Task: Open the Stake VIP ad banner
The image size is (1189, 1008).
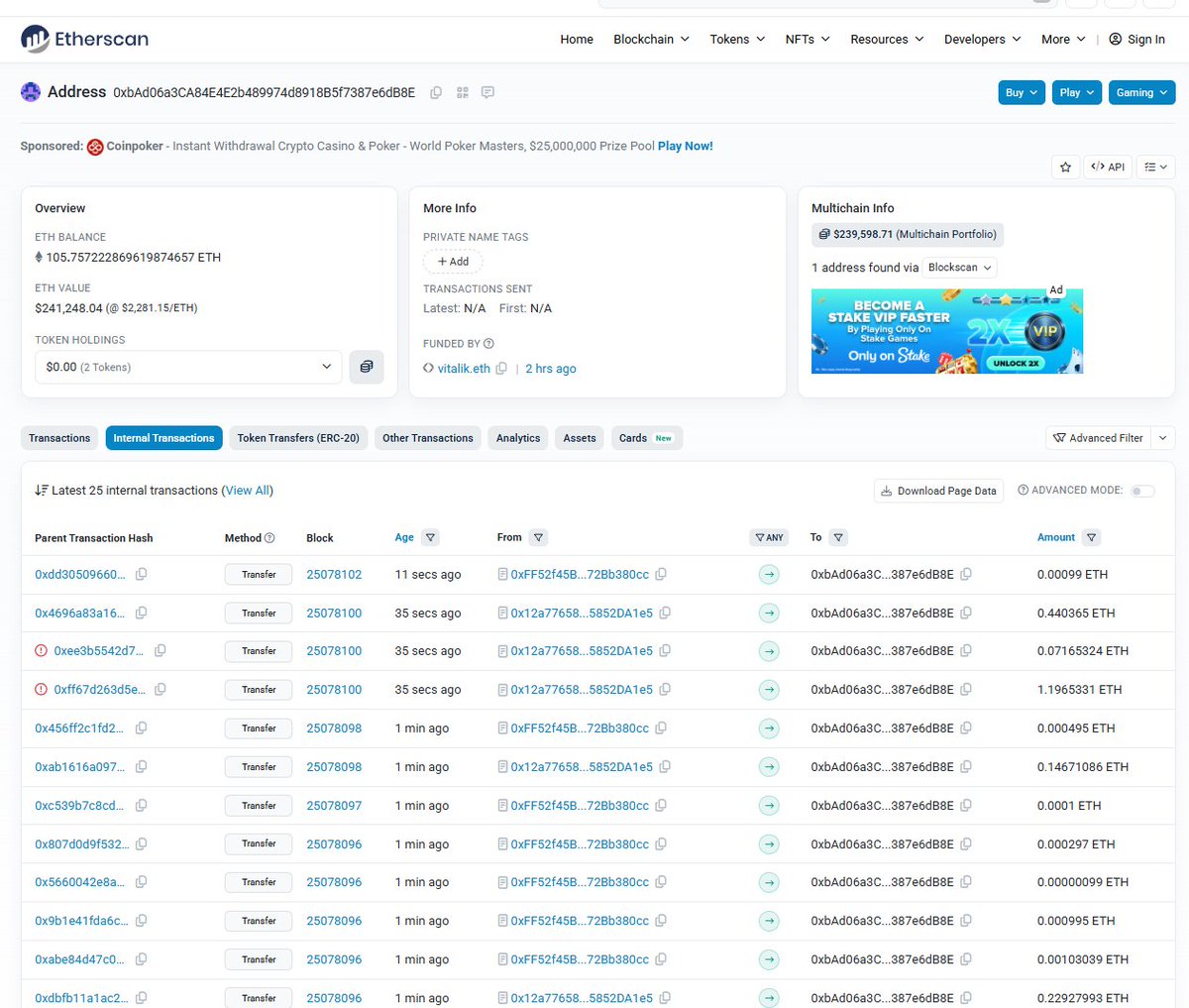Action: click(x=947, y=331)
